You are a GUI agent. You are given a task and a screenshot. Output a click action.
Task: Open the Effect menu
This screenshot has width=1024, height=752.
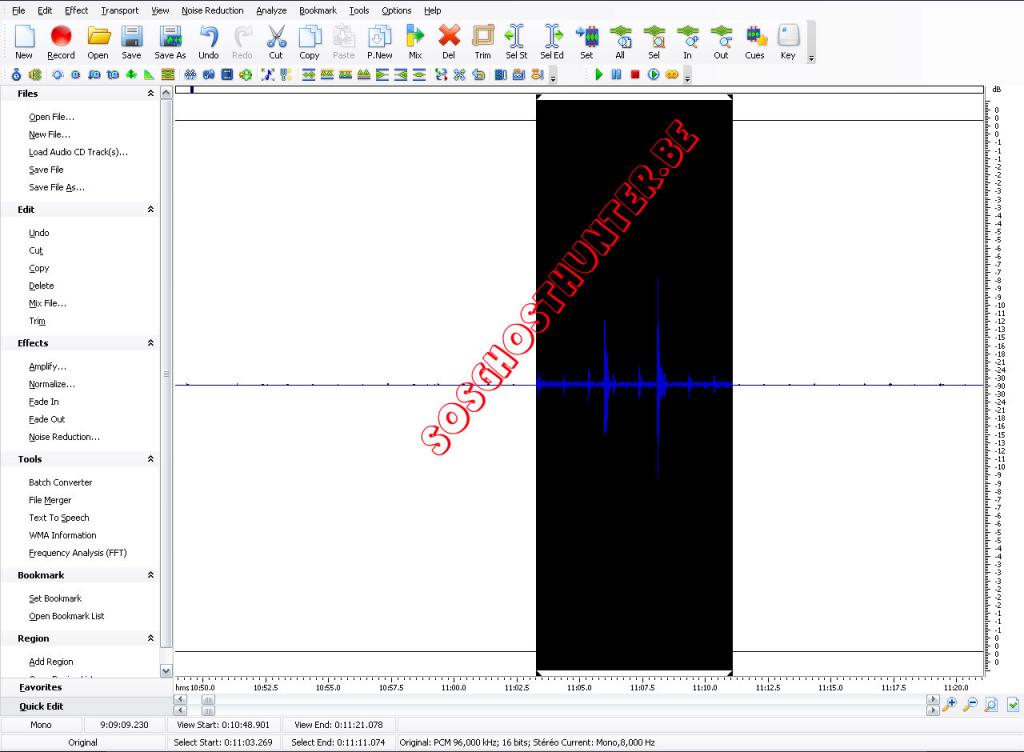(76, 10)
